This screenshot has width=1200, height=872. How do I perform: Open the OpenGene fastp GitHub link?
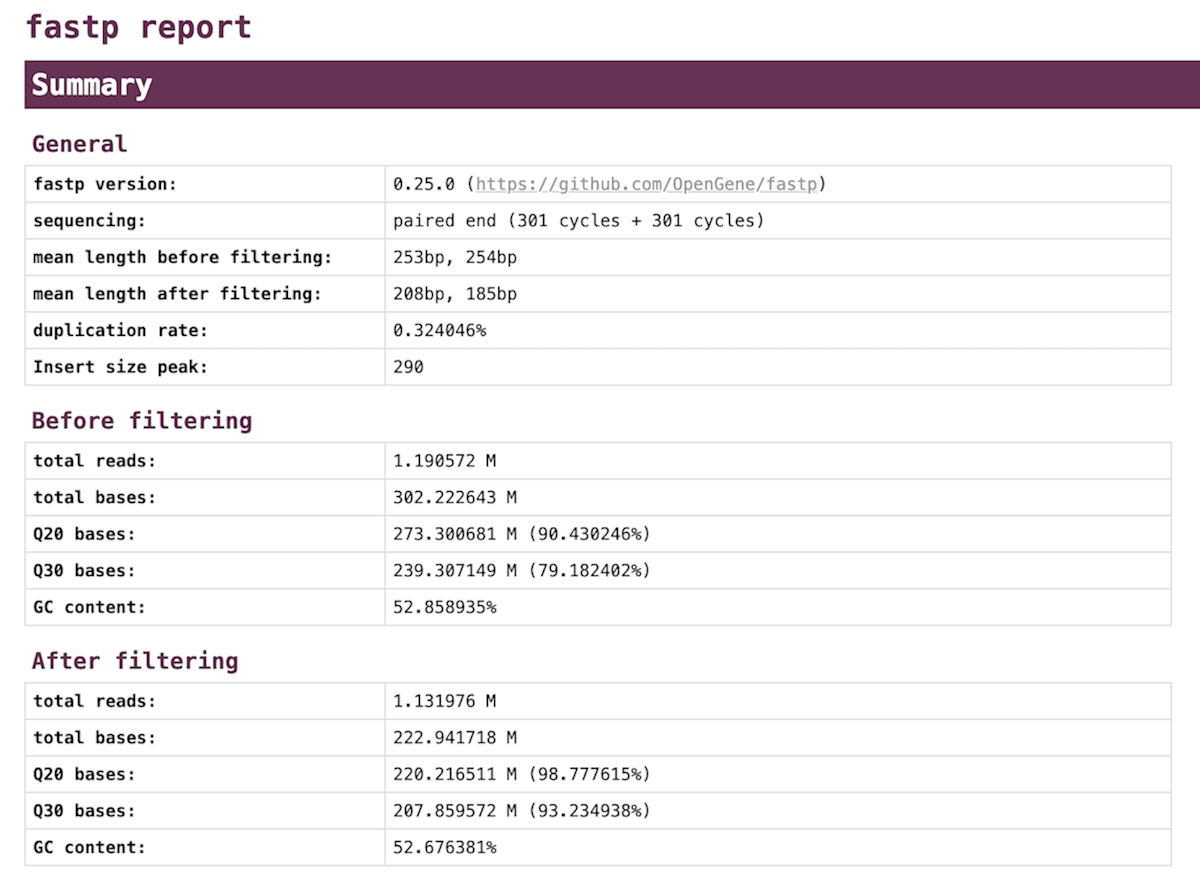647,184
